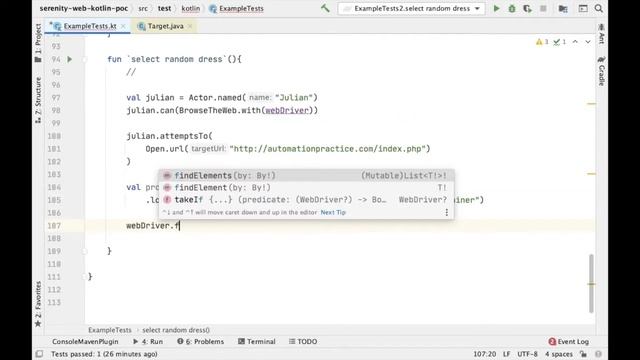Select findElements(by: By!) completion suggestion
Screen dimensions: 640x360
(x=306, y=176)
